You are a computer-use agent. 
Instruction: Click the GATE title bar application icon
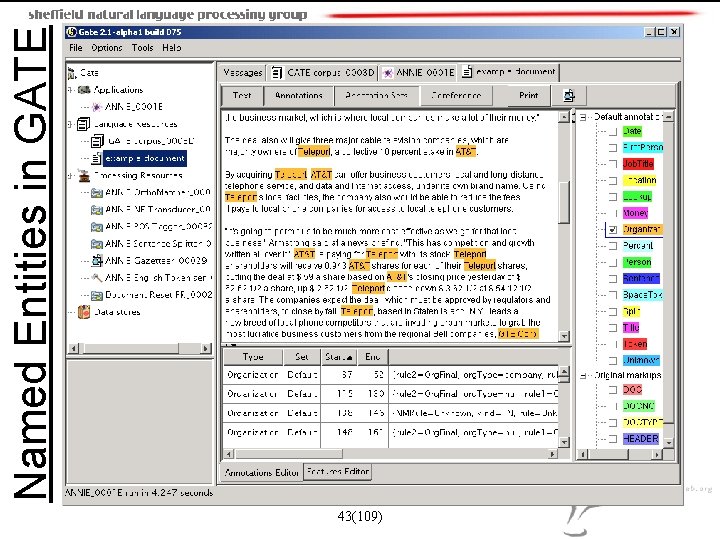tap(71, 32)
